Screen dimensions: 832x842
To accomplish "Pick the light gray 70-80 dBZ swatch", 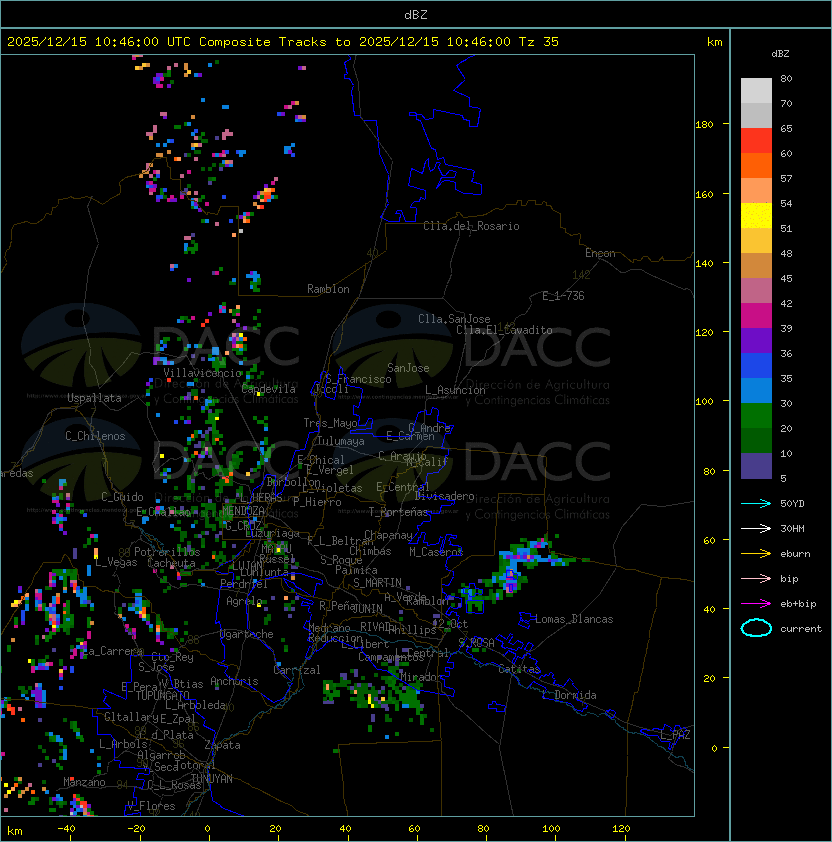I will tap(756, 91).
